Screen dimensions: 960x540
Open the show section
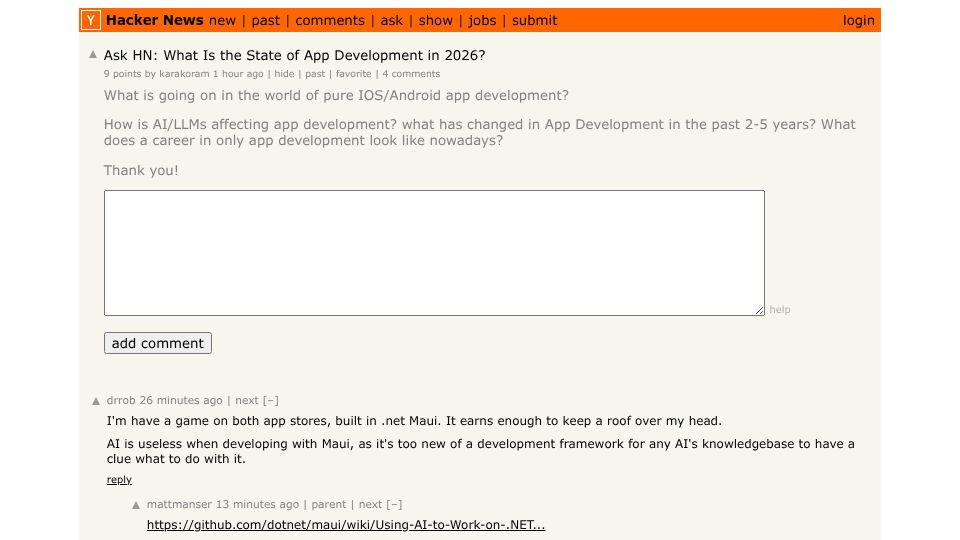(x=436, y=21)
